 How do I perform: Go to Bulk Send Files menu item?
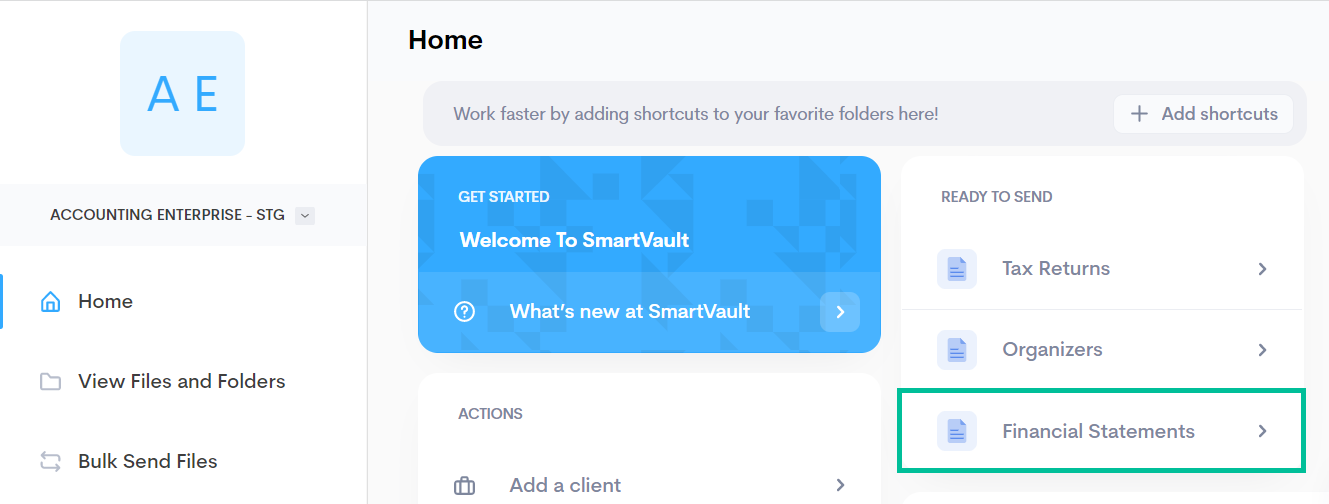(x=147, y=461)
